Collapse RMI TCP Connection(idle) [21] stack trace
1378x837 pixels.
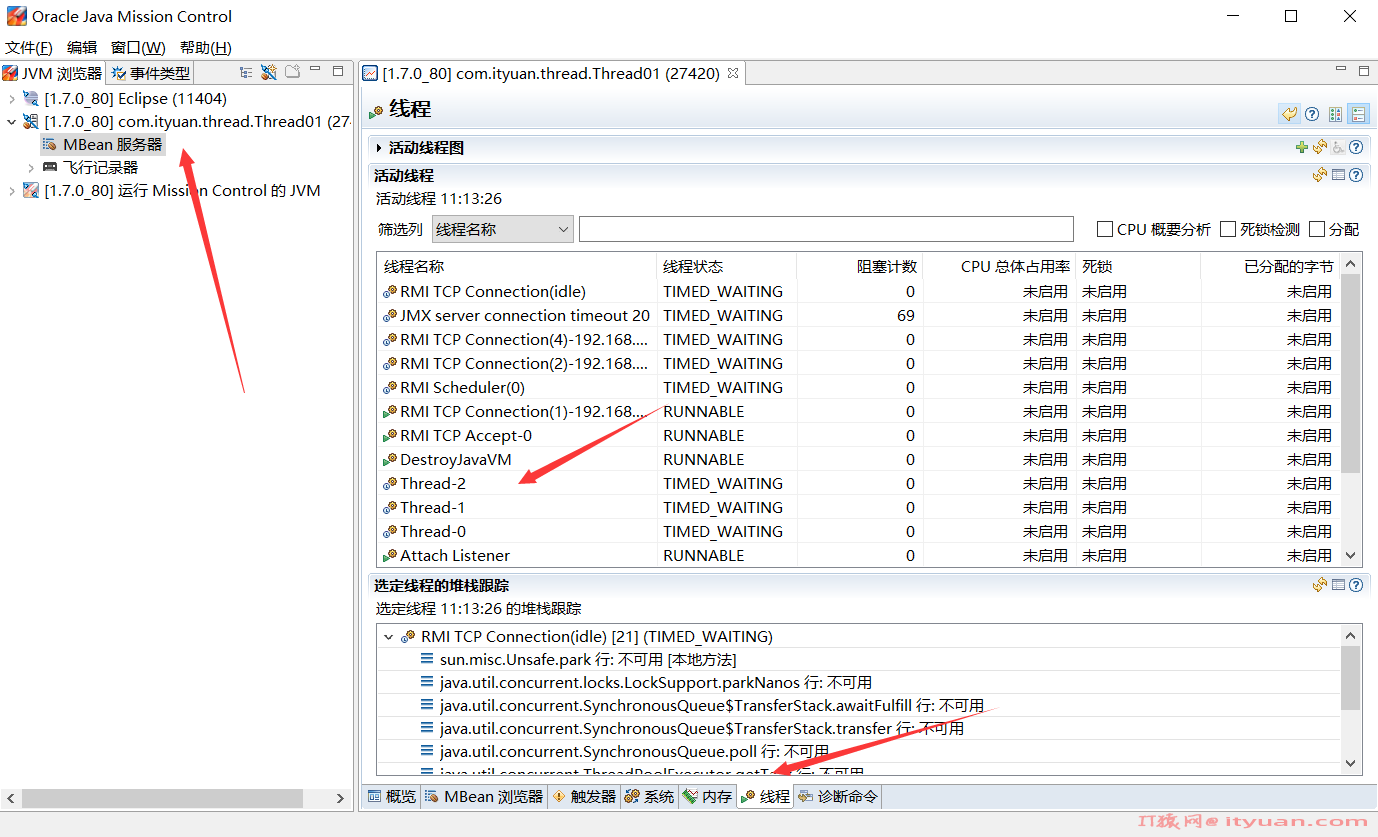pos(389,637)
